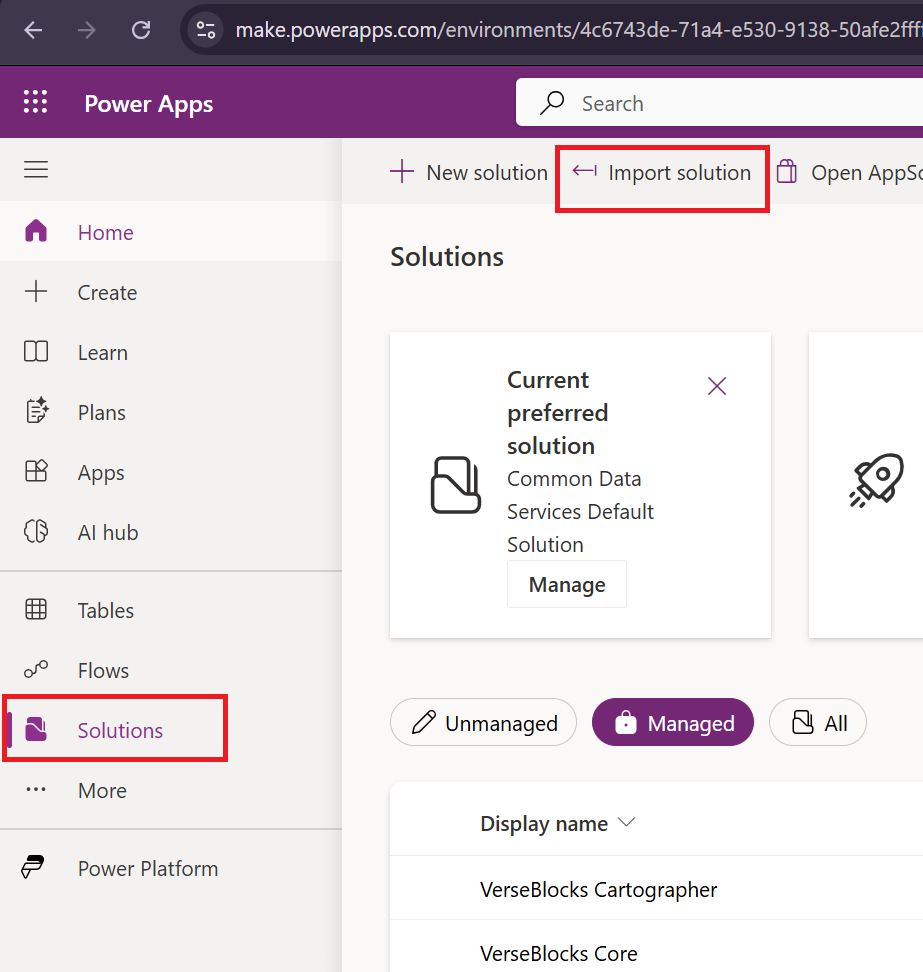Click the magnifier icon in Search
Image resolution: width=923 pixels, height=972 pixels.
552,103
